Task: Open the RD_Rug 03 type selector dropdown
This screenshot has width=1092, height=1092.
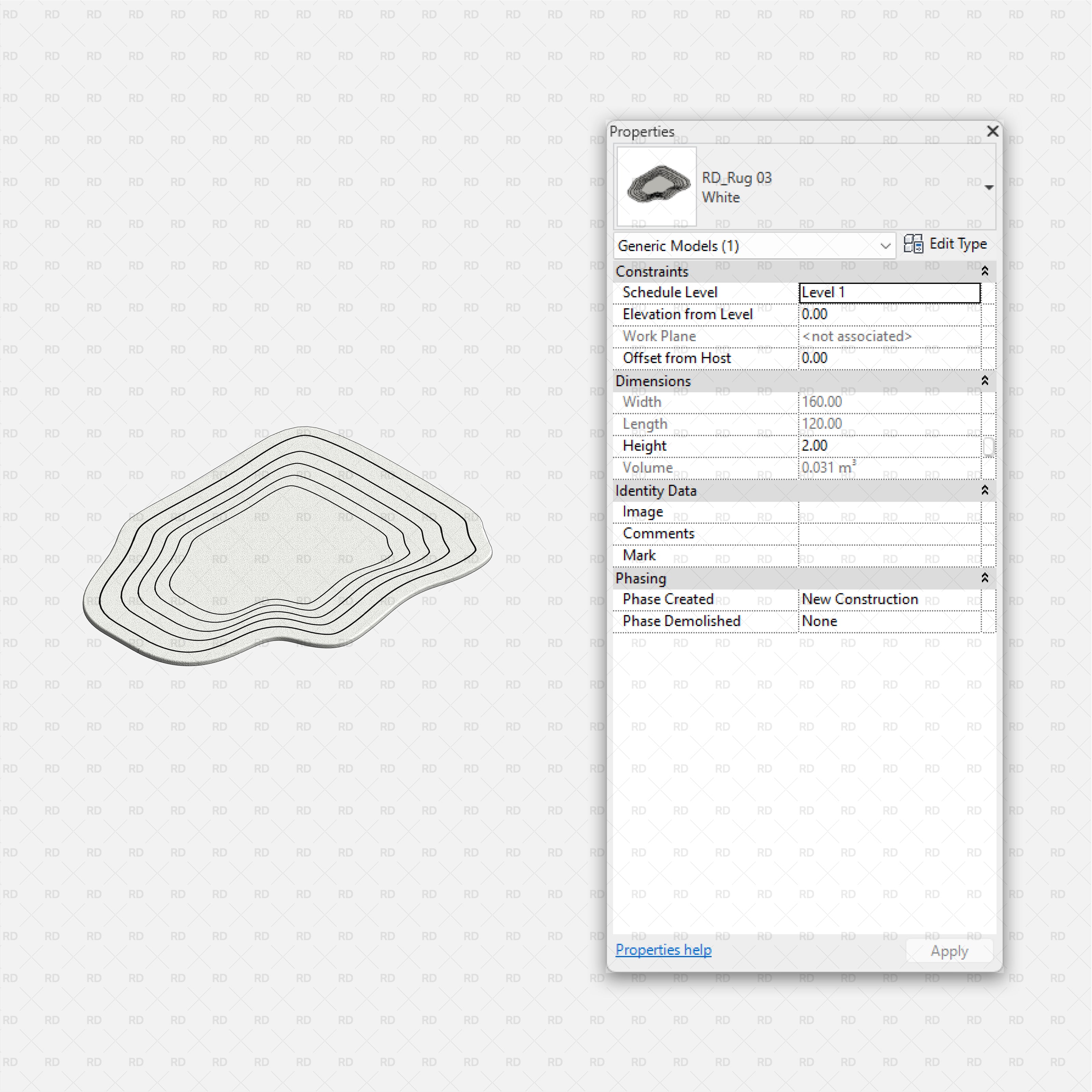Action: [x=989, y=188]
